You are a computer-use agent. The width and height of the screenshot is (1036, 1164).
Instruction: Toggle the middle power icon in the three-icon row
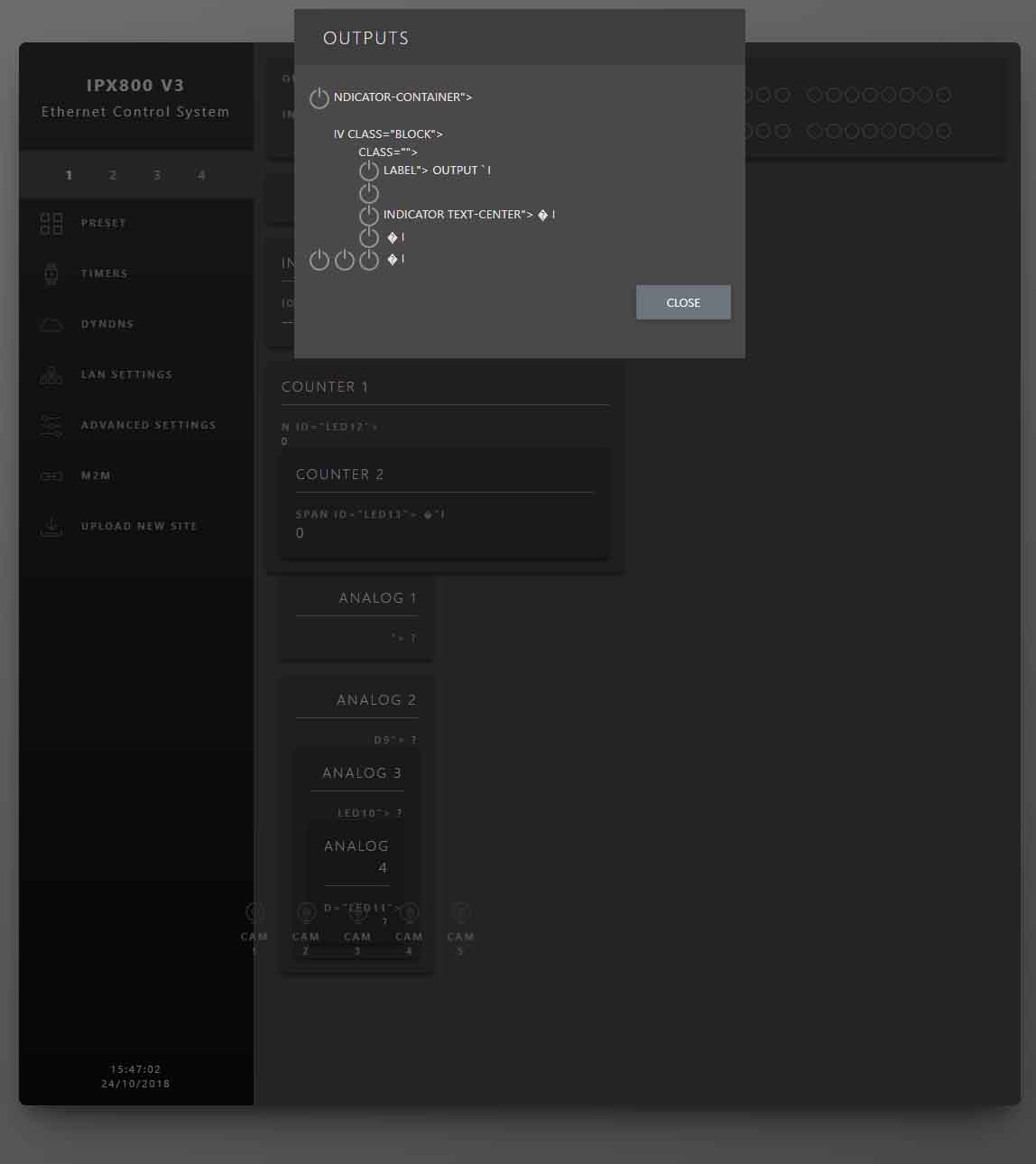(344, 260)
